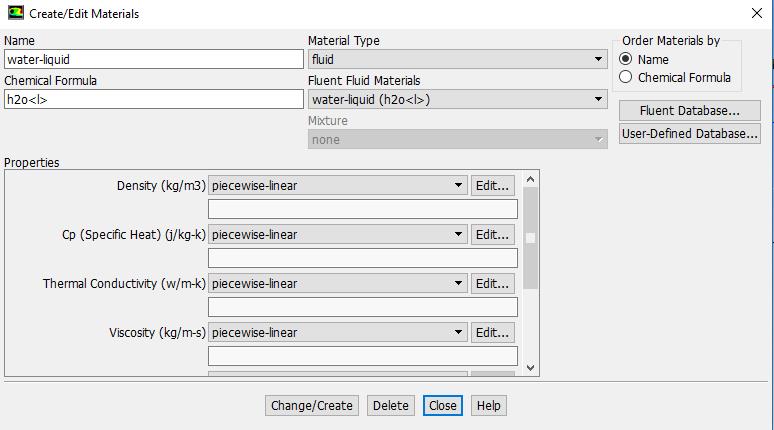Edit the Viscosity piecewise-linear data

[x=492, y=332]
